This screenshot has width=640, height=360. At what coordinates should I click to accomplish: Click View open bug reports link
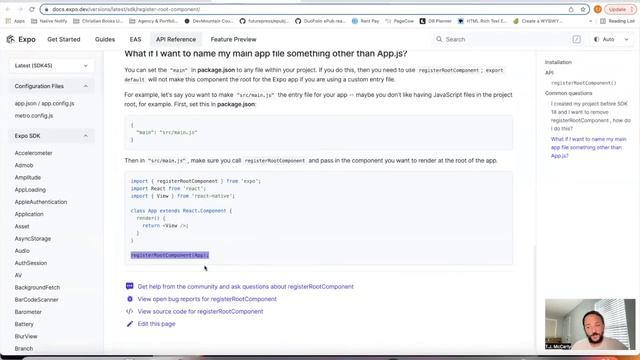[207, 299]
